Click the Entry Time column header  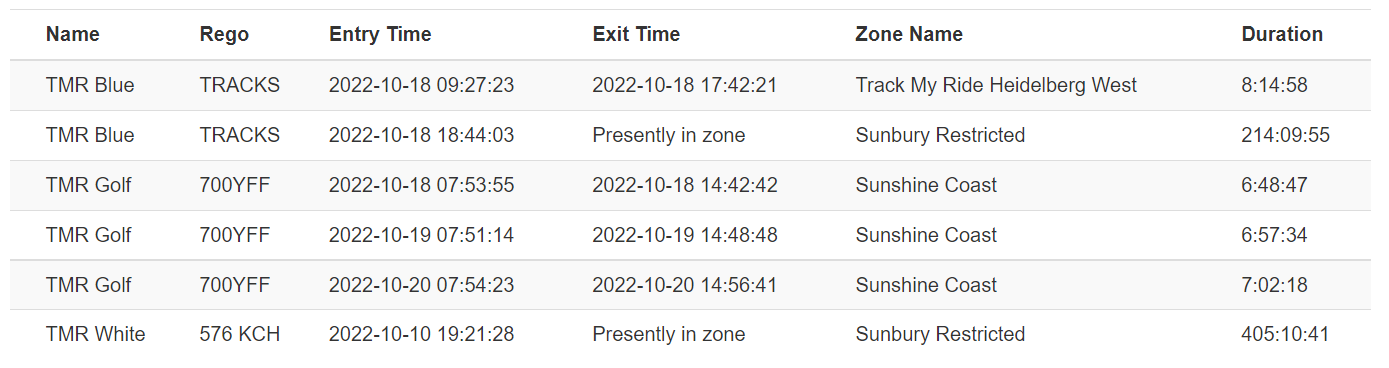pyautogui.click(x=380, y=34)
